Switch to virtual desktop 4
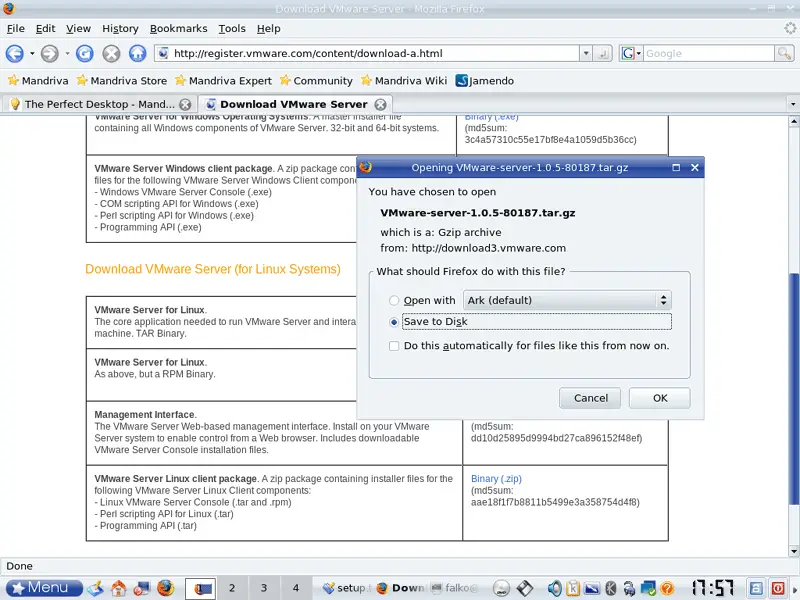Screen dimensions: 800x600 point(295,588)
